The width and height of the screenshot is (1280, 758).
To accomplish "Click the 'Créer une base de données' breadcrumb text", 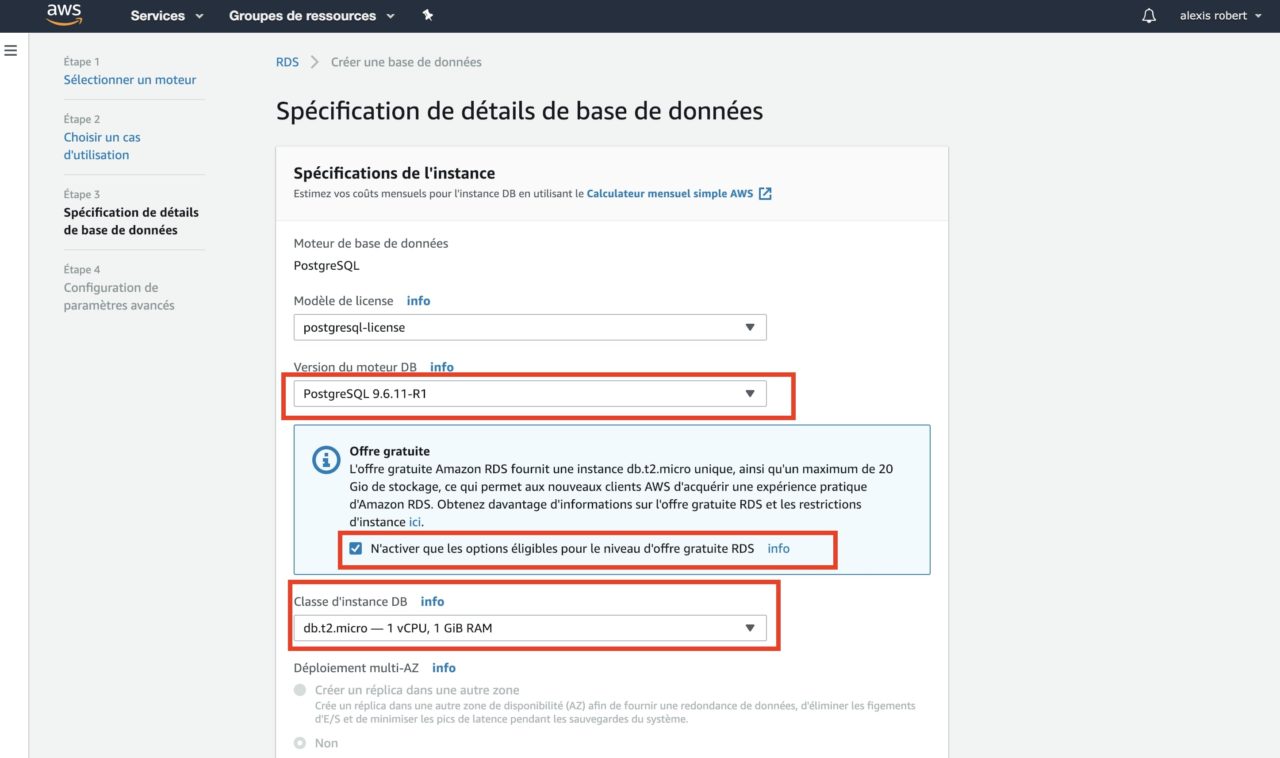I will tap(406, 62).
